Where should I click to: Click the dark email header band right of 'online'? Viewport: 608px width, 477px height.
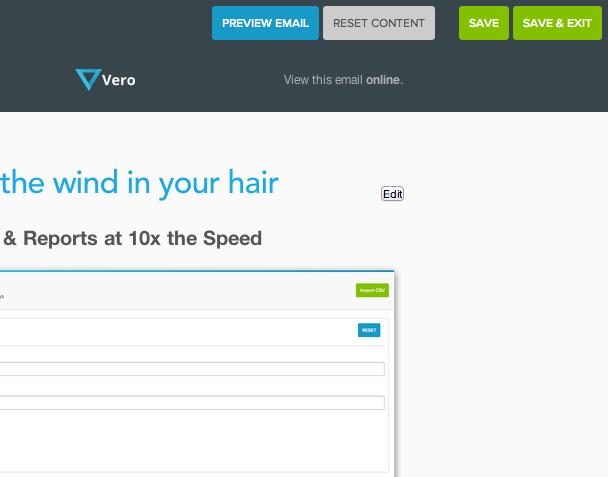tap(500, 80)
